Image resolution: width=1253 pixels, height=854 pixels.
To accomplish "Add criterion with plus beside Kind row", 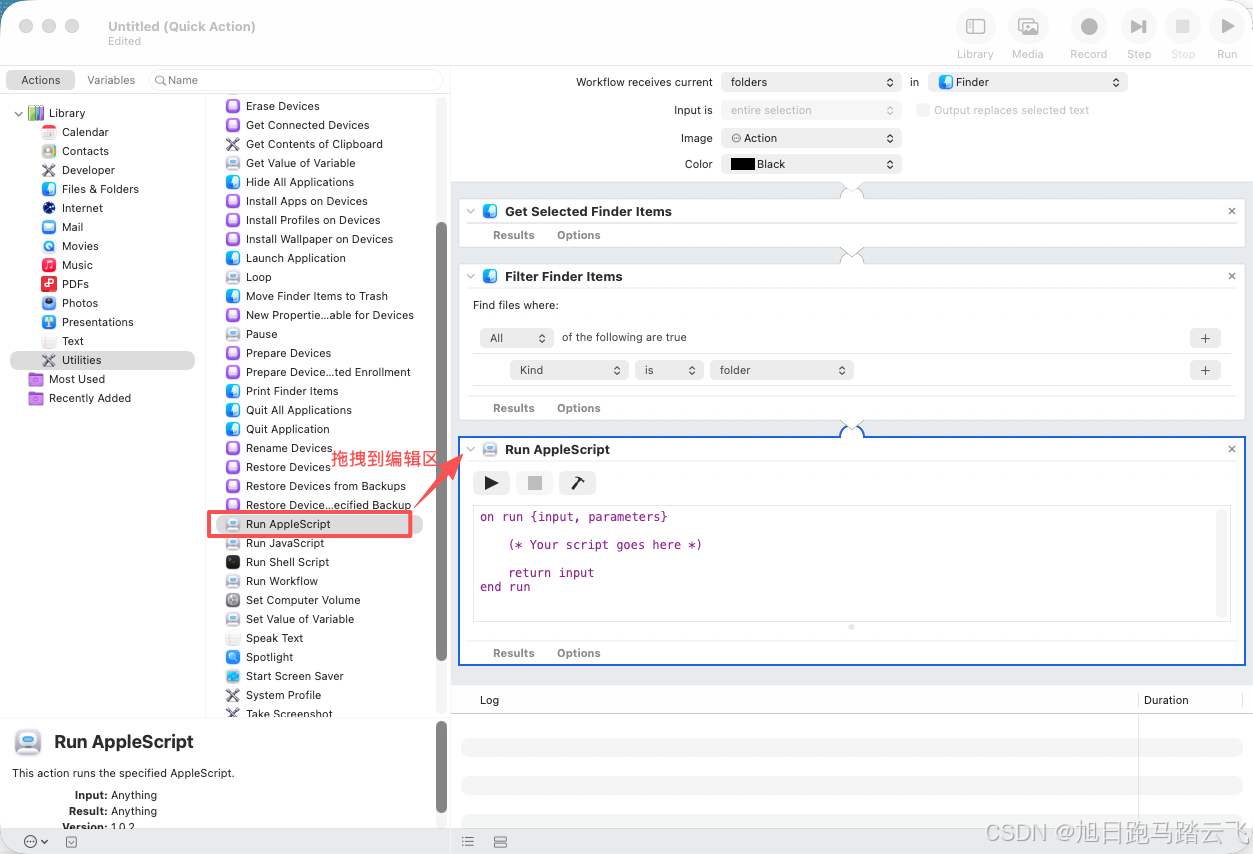I will click(x=1205, y=370).
